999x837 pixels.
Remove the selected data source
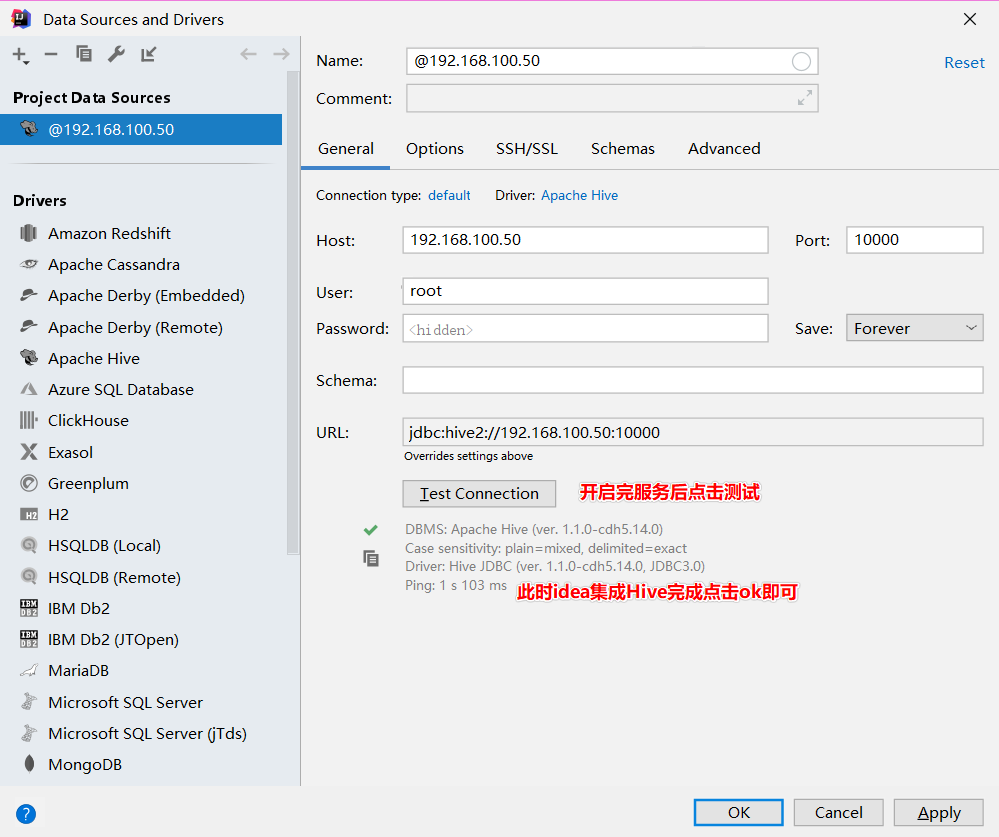point(52,55)
